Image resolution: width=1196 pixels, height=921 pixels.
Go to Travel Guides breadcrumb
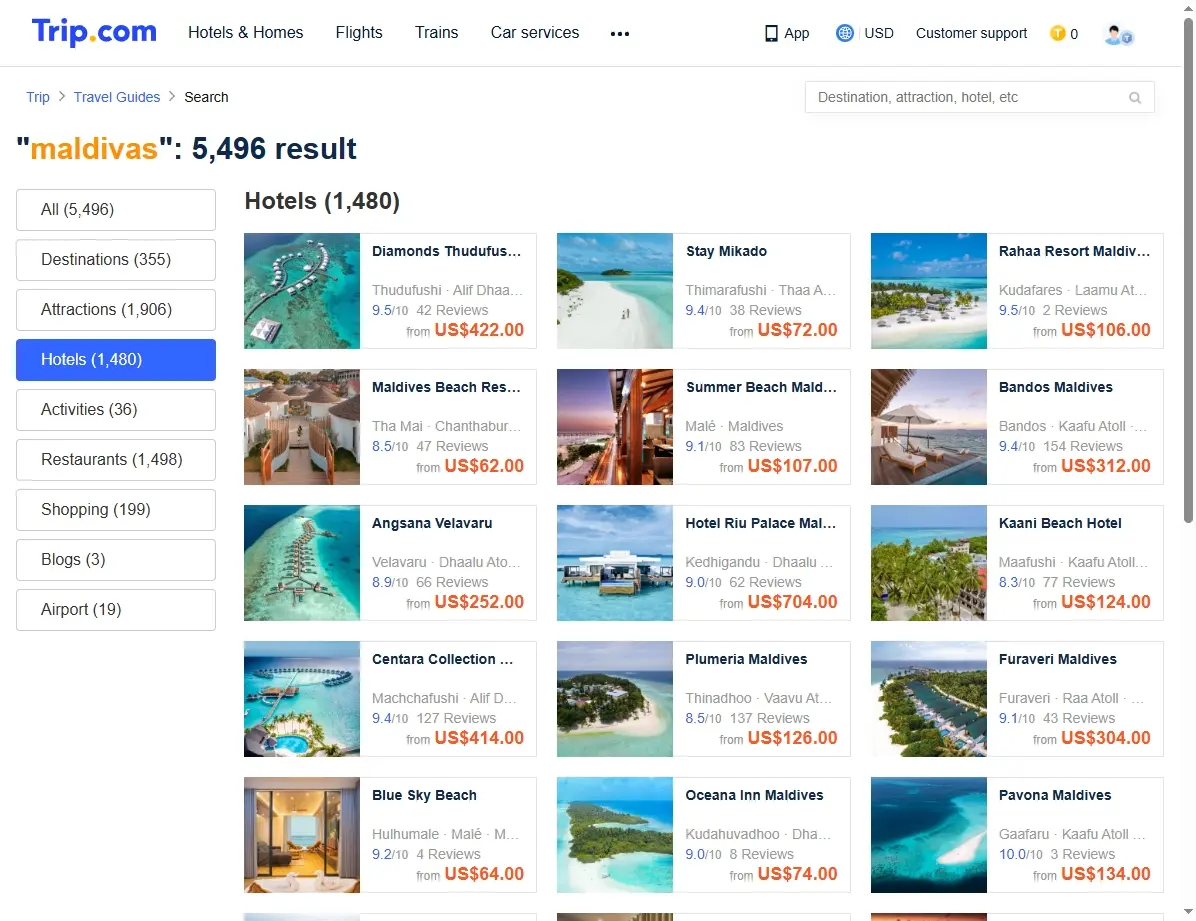117,97
